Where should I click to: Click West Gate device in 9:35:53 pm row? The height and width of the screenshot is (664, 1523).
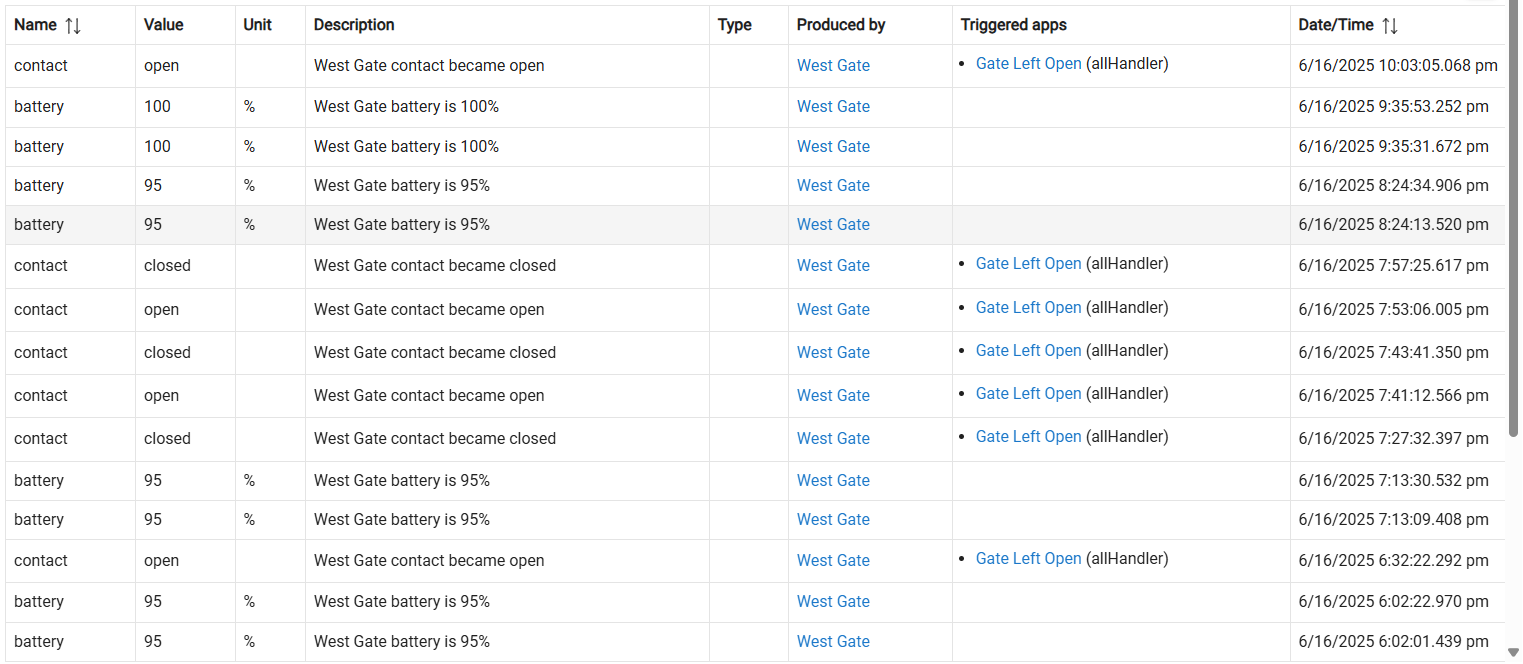(x=833, y=107)
